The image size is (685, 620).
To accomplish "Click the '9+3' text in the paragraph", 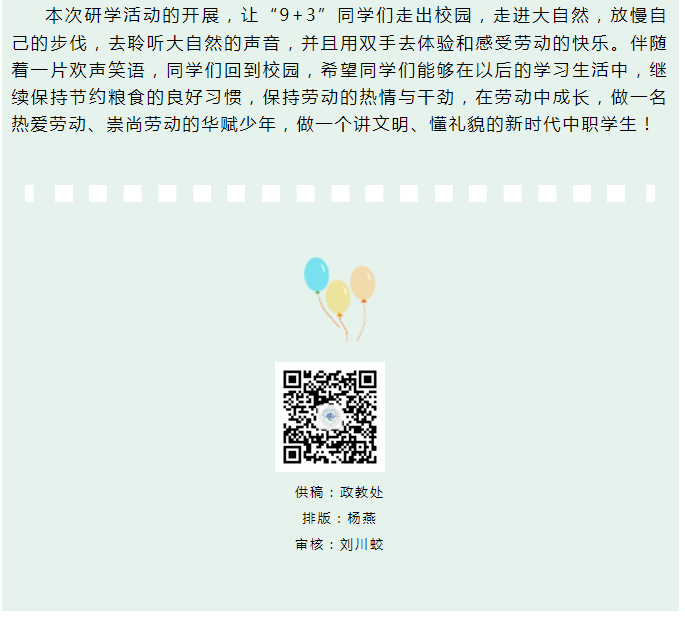I will click(299, 16).
